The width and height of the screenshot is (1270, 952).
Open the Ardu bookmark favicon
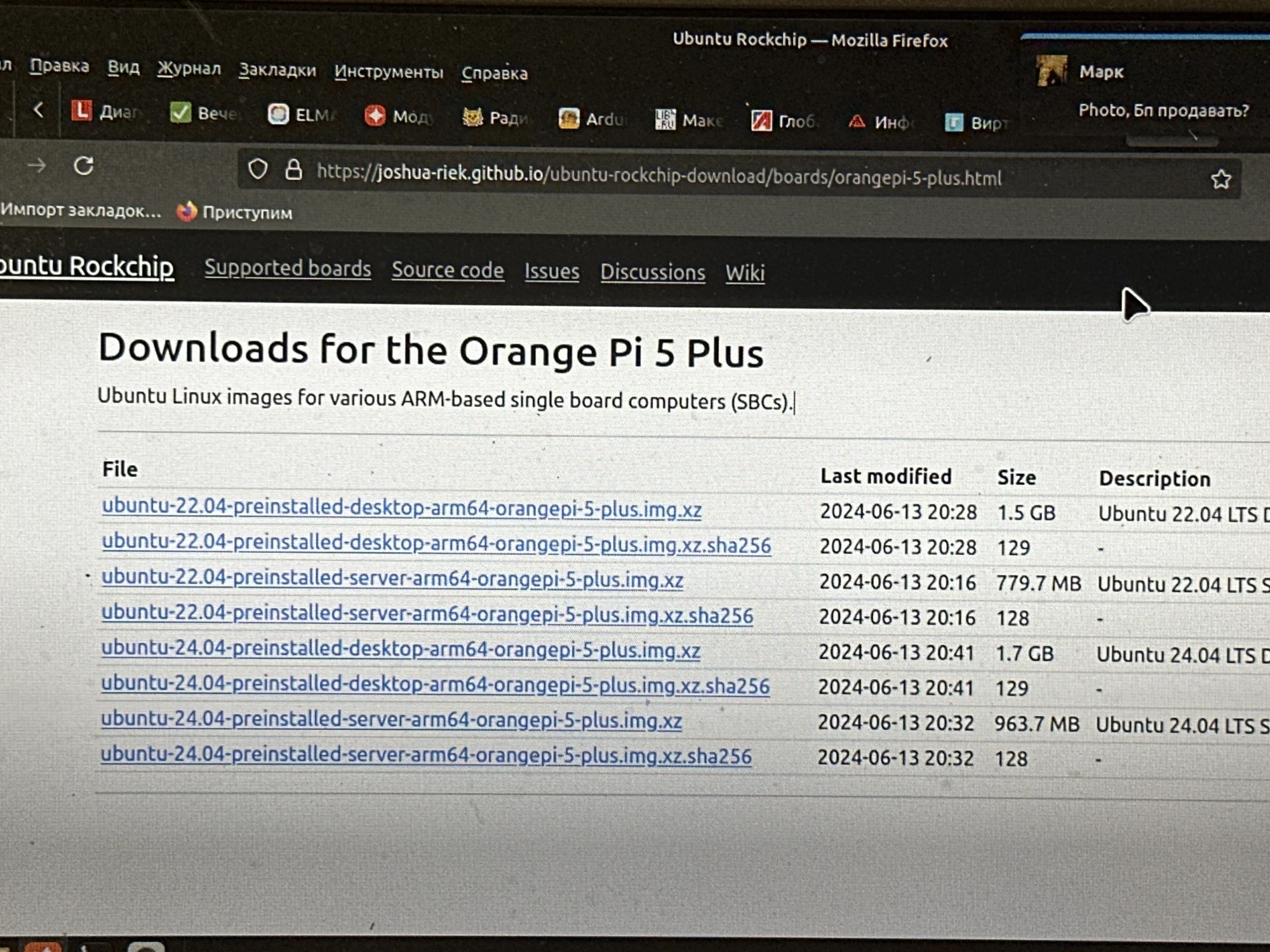click(569, 118)
